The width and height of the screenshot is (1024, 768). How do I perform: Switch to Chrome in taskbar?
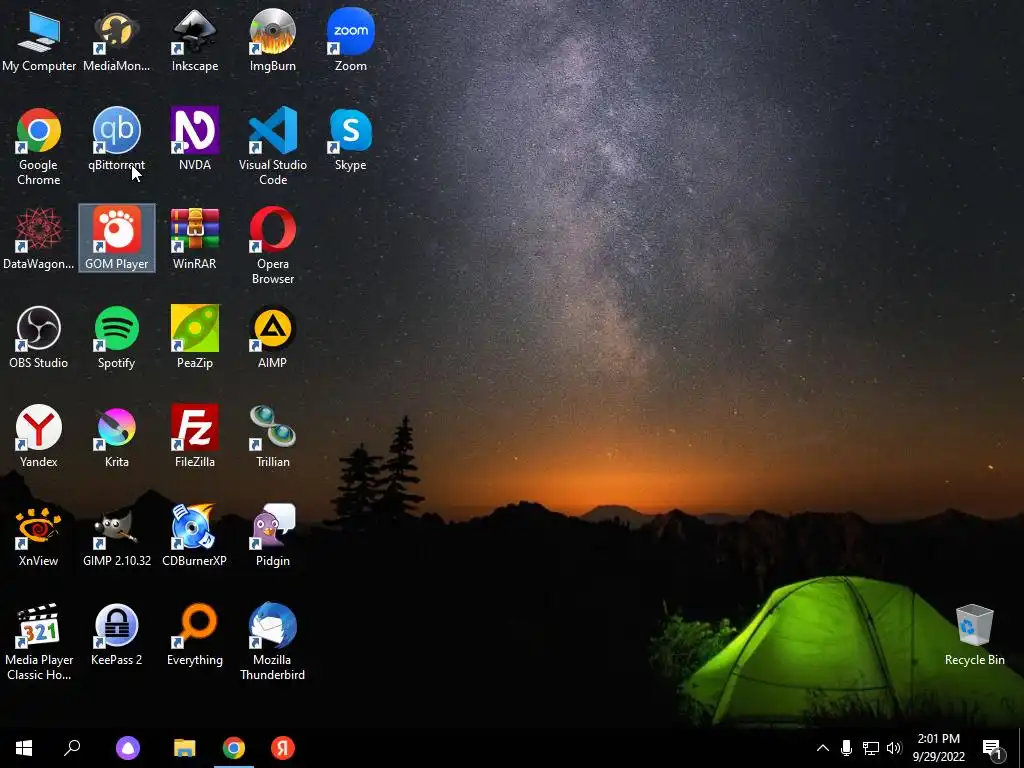pos(234,748)
